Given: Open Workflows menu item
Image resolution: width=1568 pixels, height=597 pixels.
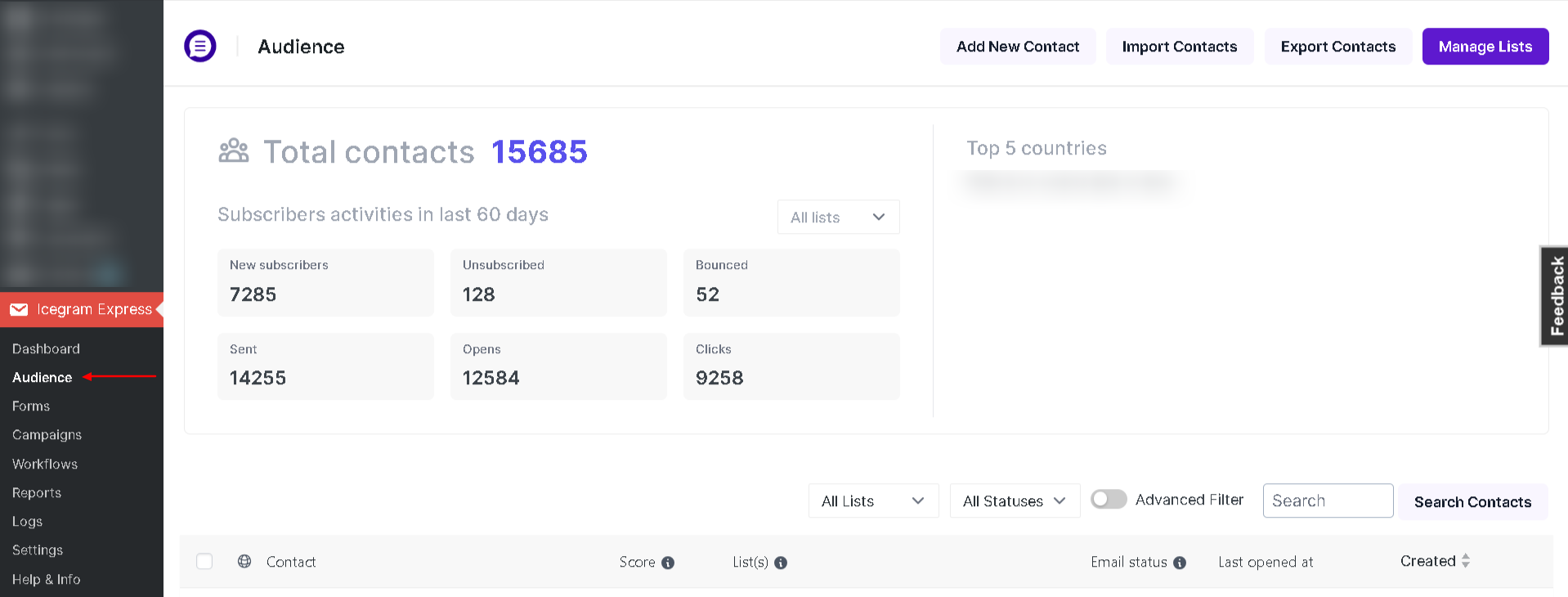Looking at the screenshot, I should point(45,464).
